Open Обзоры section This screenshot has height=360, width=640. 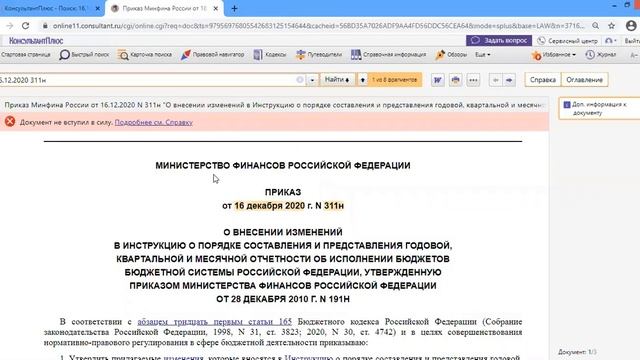(x=451, y=55)
